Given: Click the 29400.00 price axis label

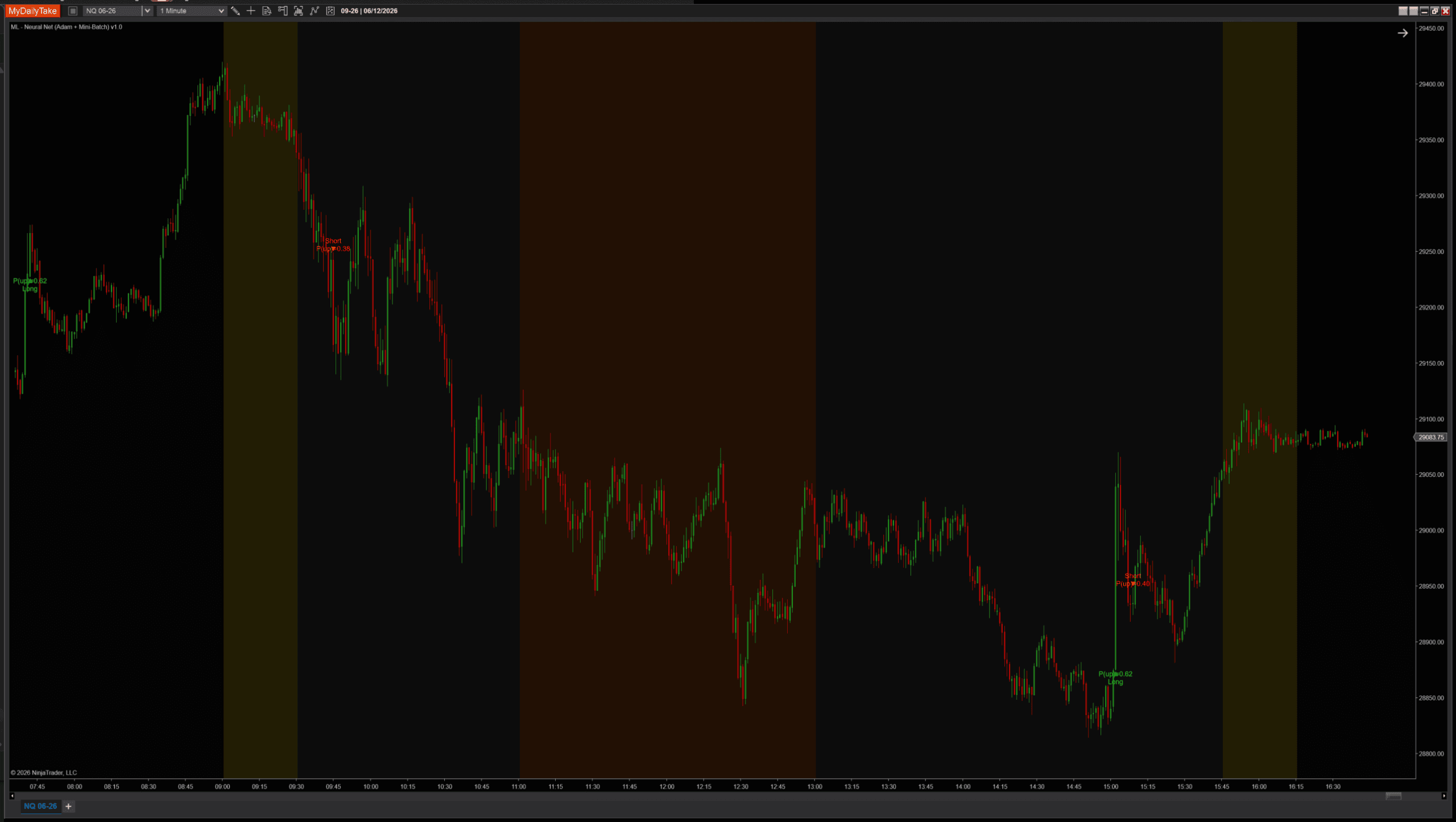Looking at the screenshot, I should coord(1431,84).
